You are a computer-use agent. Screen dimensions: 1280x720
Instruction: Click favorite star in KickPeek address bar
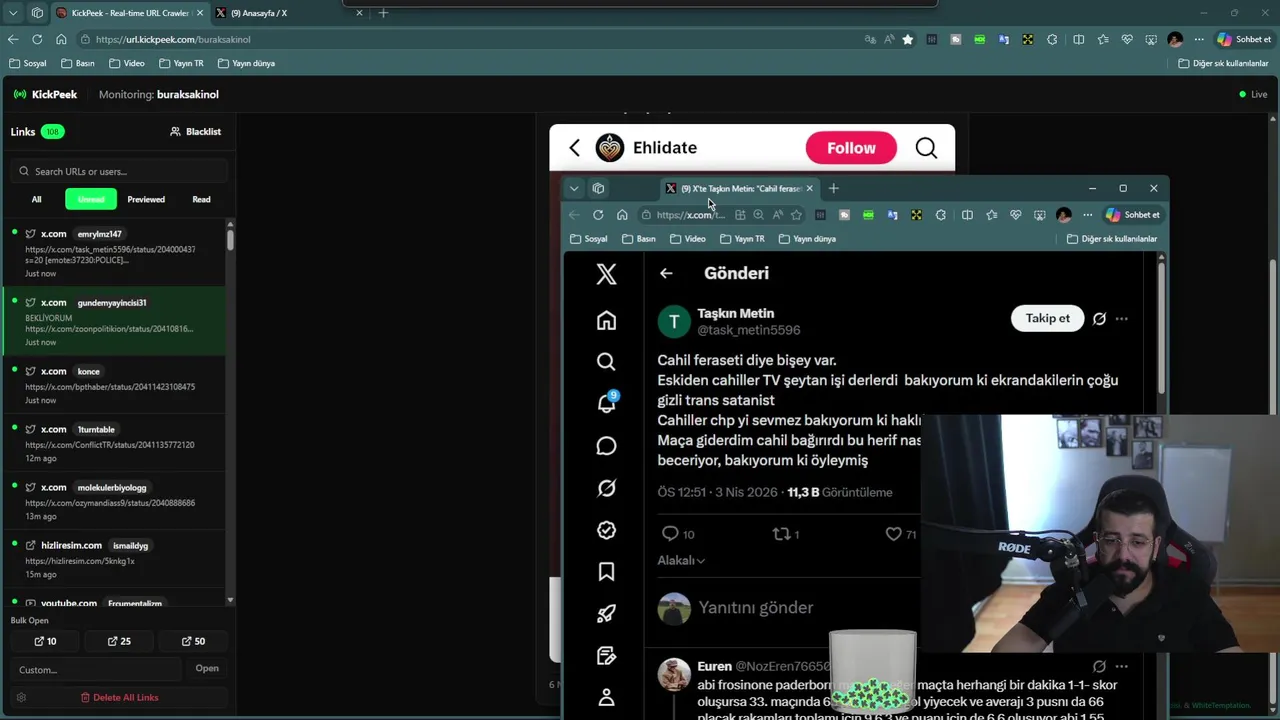(x=907, y=39)
